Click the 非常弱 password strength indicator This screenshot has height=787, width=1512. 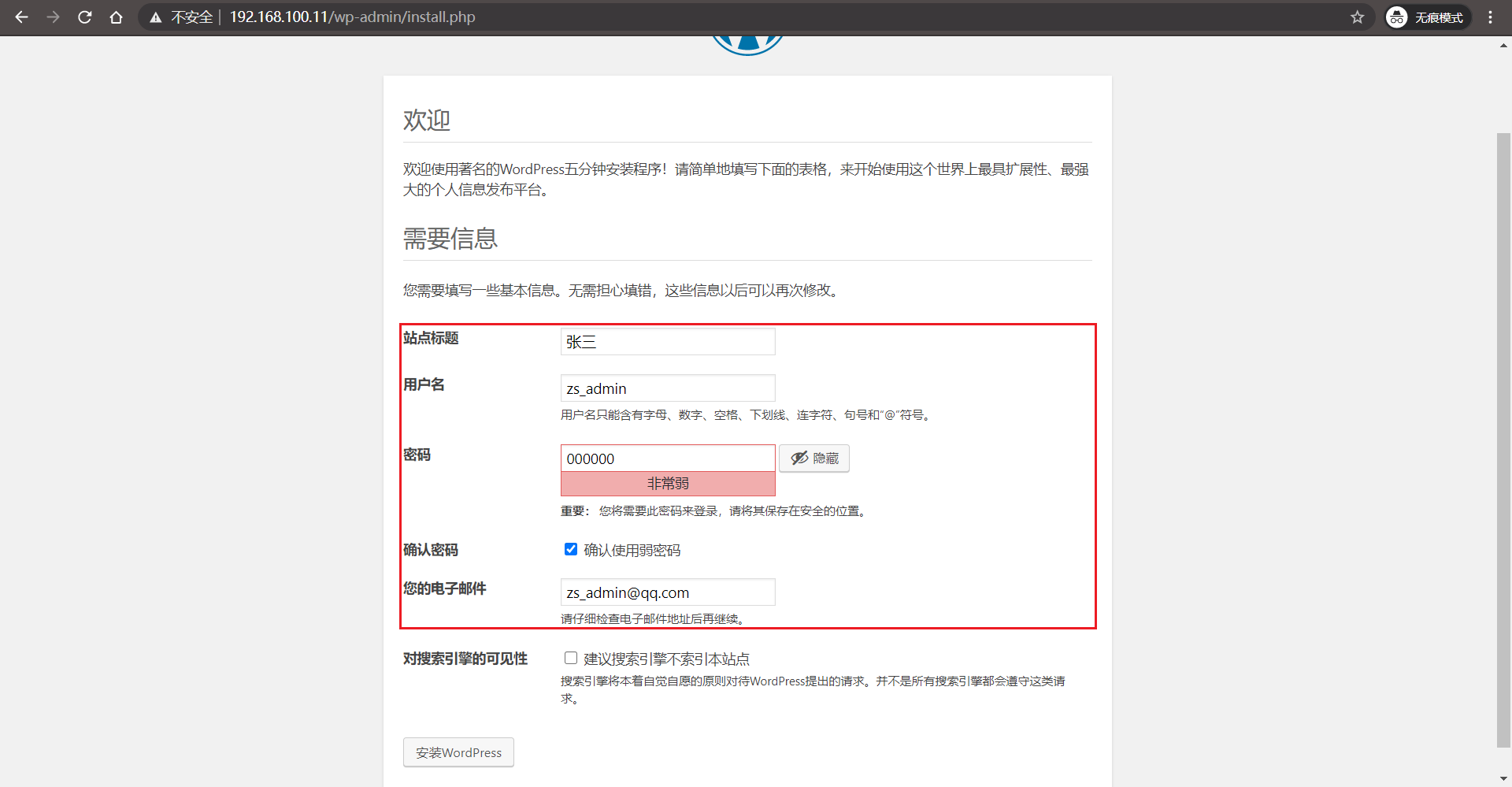(668, 484)
